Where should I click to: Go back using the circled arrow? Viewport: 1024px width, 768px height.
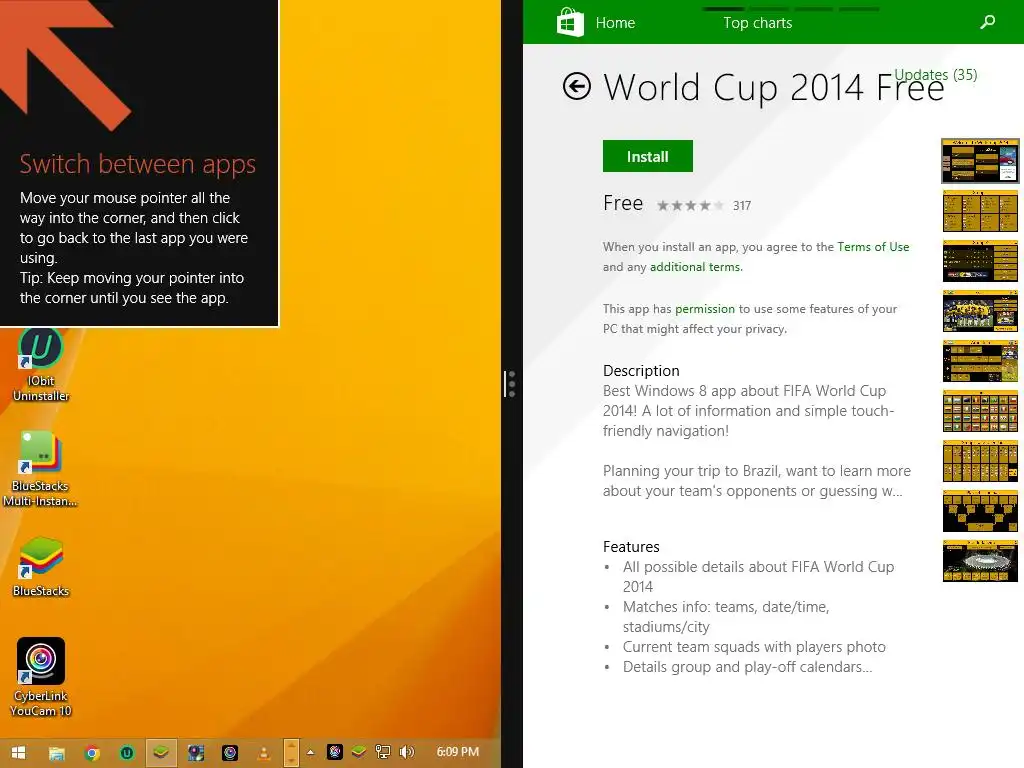tap(577, 86)
